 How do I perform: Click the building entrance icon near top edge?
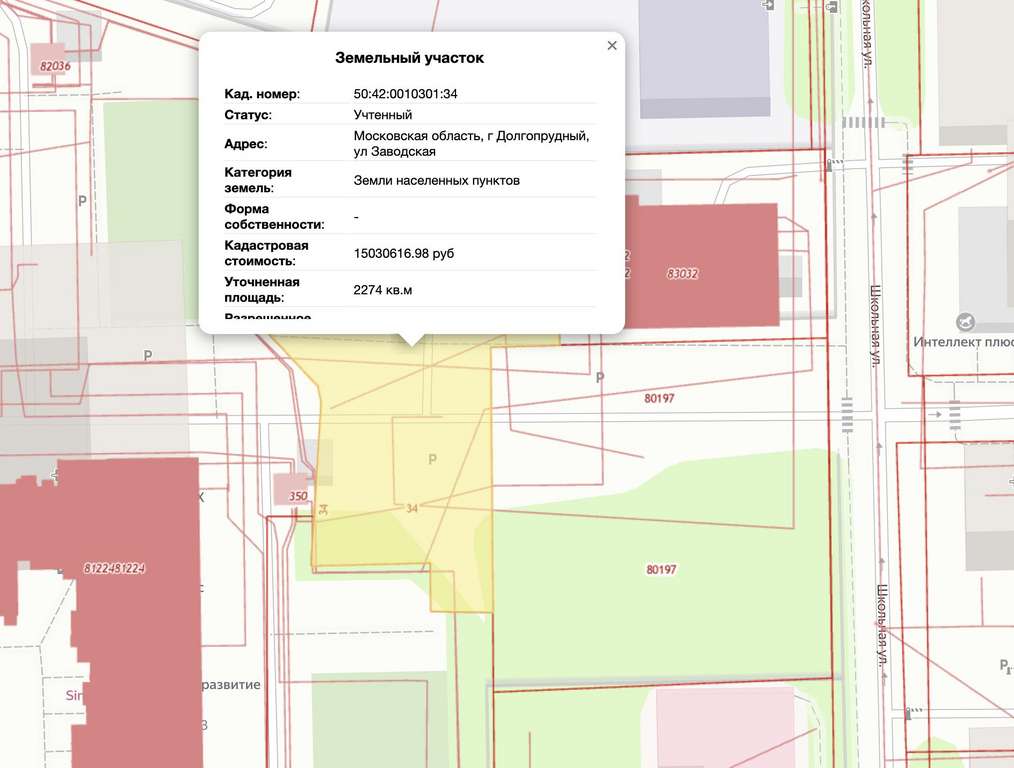pyautogui.click(x=768, y=5)
